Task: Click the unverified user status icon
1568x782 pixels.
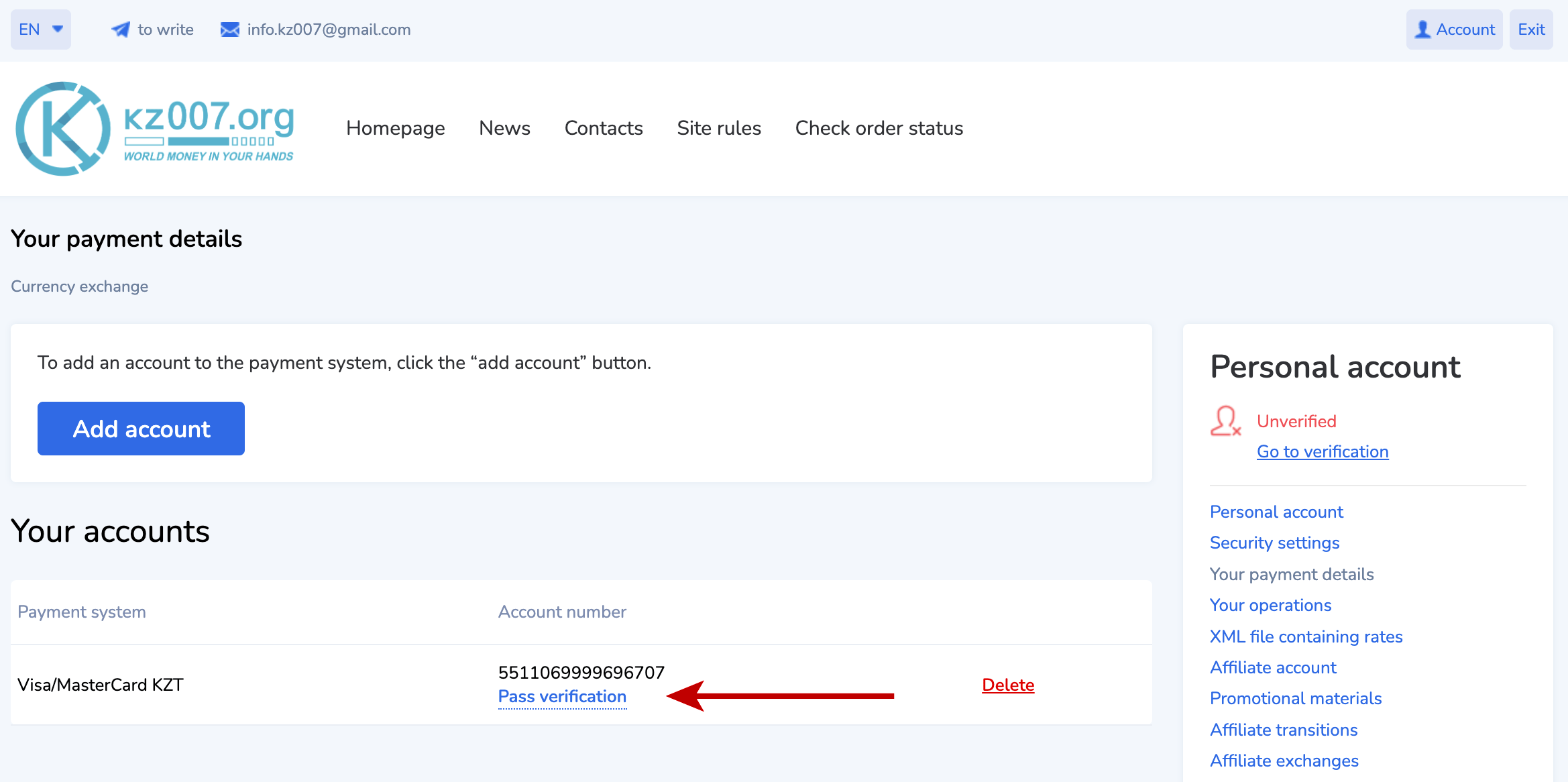Action: click(1225, 421)
